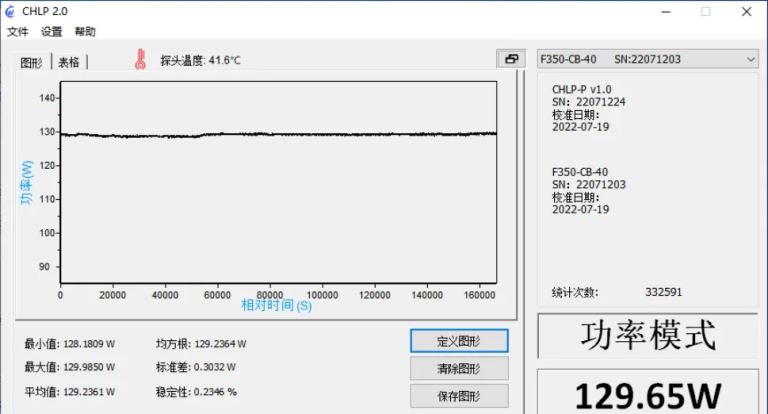Screen dimensions: 768x414
Task: Switch to the 图形 tab
Action: click(x=32, y=62)
